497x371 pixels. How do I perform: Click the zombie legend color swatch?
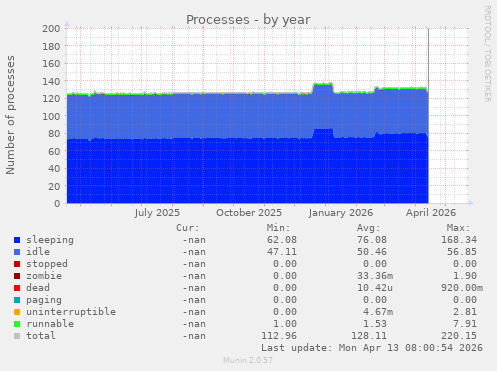click(x=17, y=276)
